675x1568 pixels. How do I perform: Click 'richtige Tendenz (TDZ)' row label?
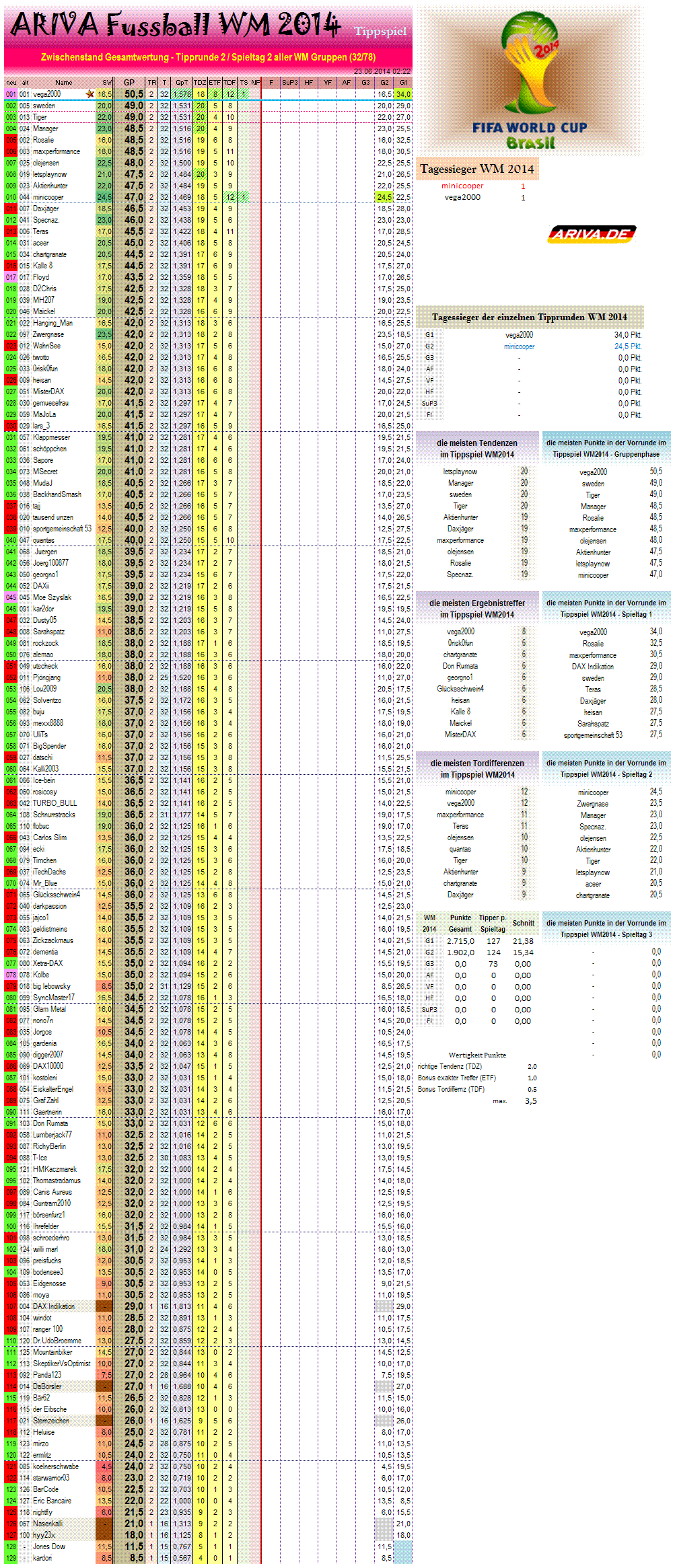pos(450,1066)
